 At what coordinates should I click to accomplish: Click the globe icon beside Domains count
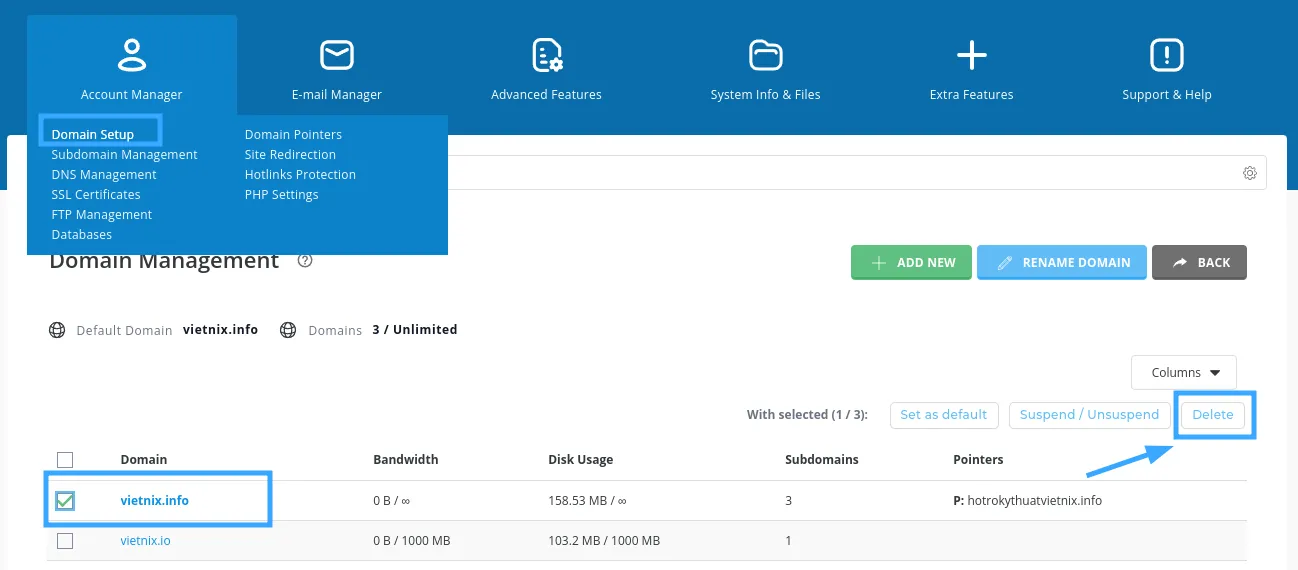[x=289, y=330]
